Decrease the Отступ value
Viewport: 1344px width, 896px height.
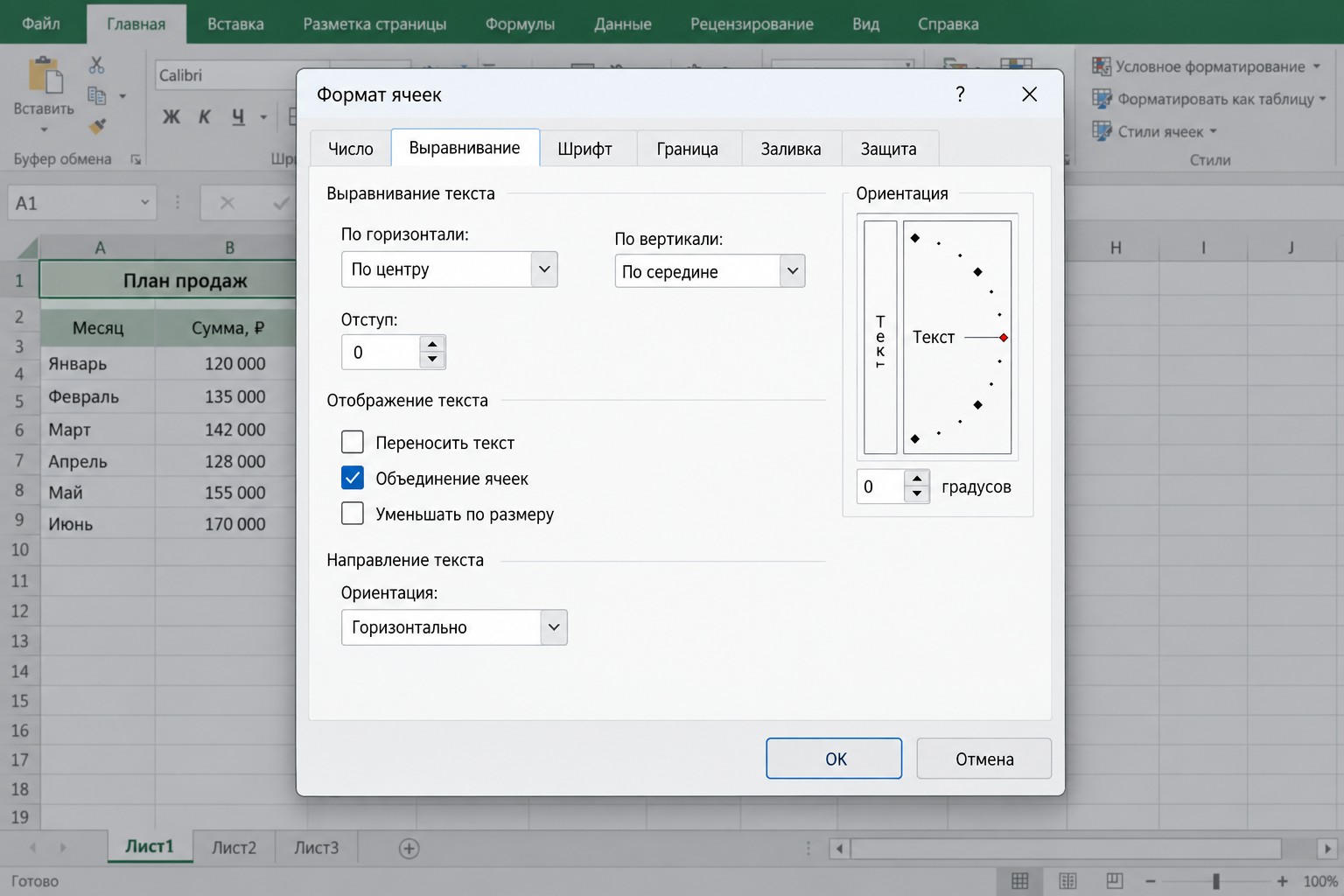pos(432,360)
